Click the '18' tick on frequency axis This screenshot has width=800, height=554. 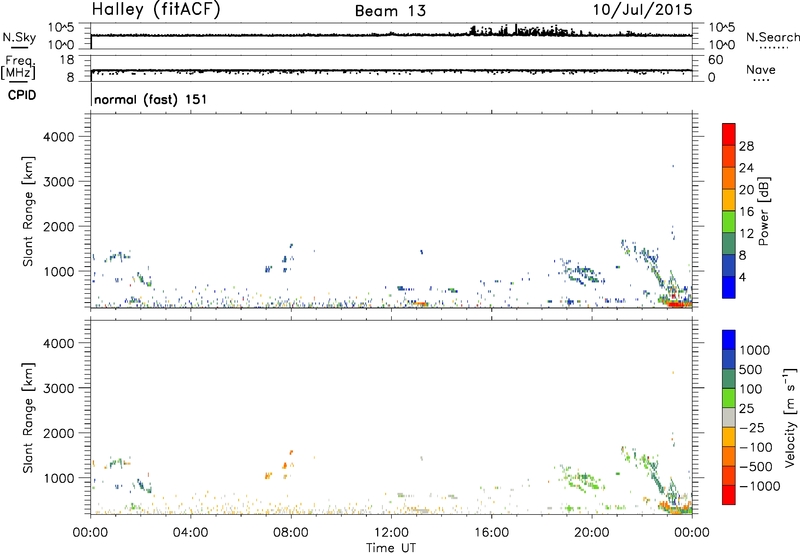tap(67, 60)
